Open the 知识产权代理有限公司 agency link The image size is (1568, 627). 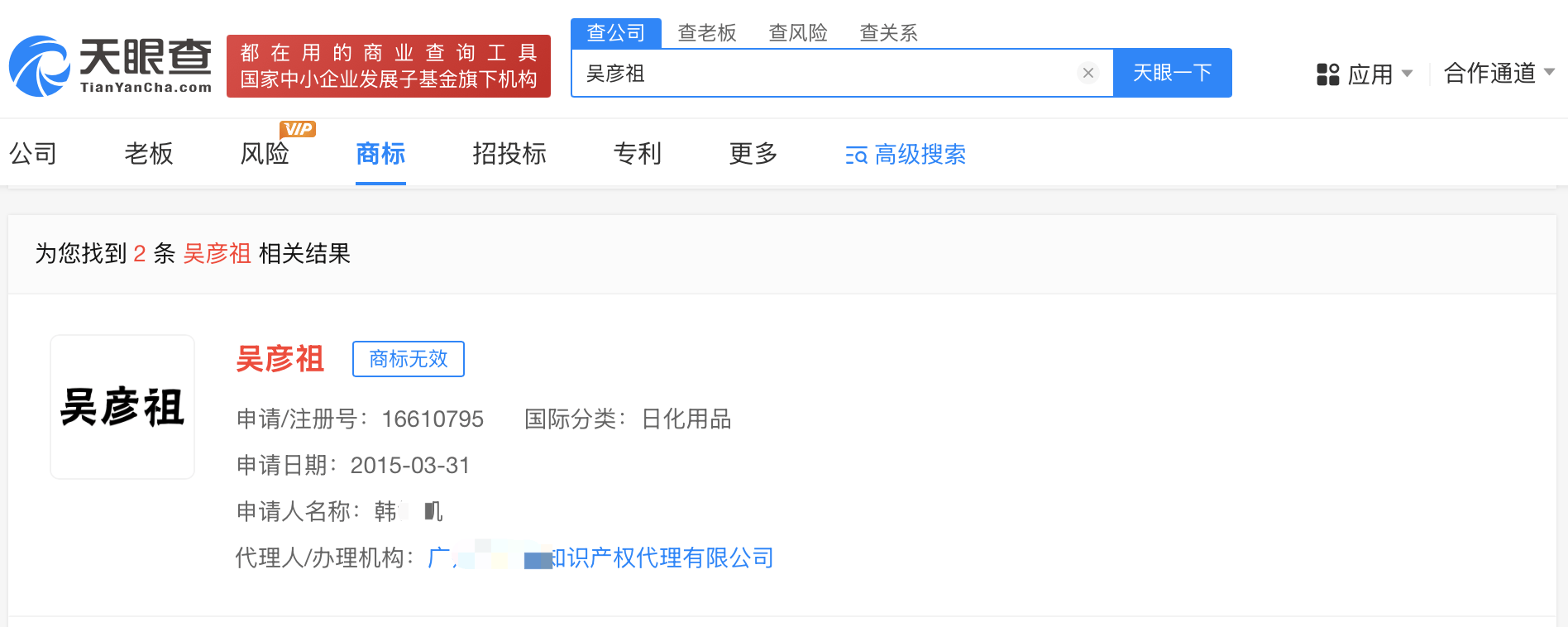(600, 558)
